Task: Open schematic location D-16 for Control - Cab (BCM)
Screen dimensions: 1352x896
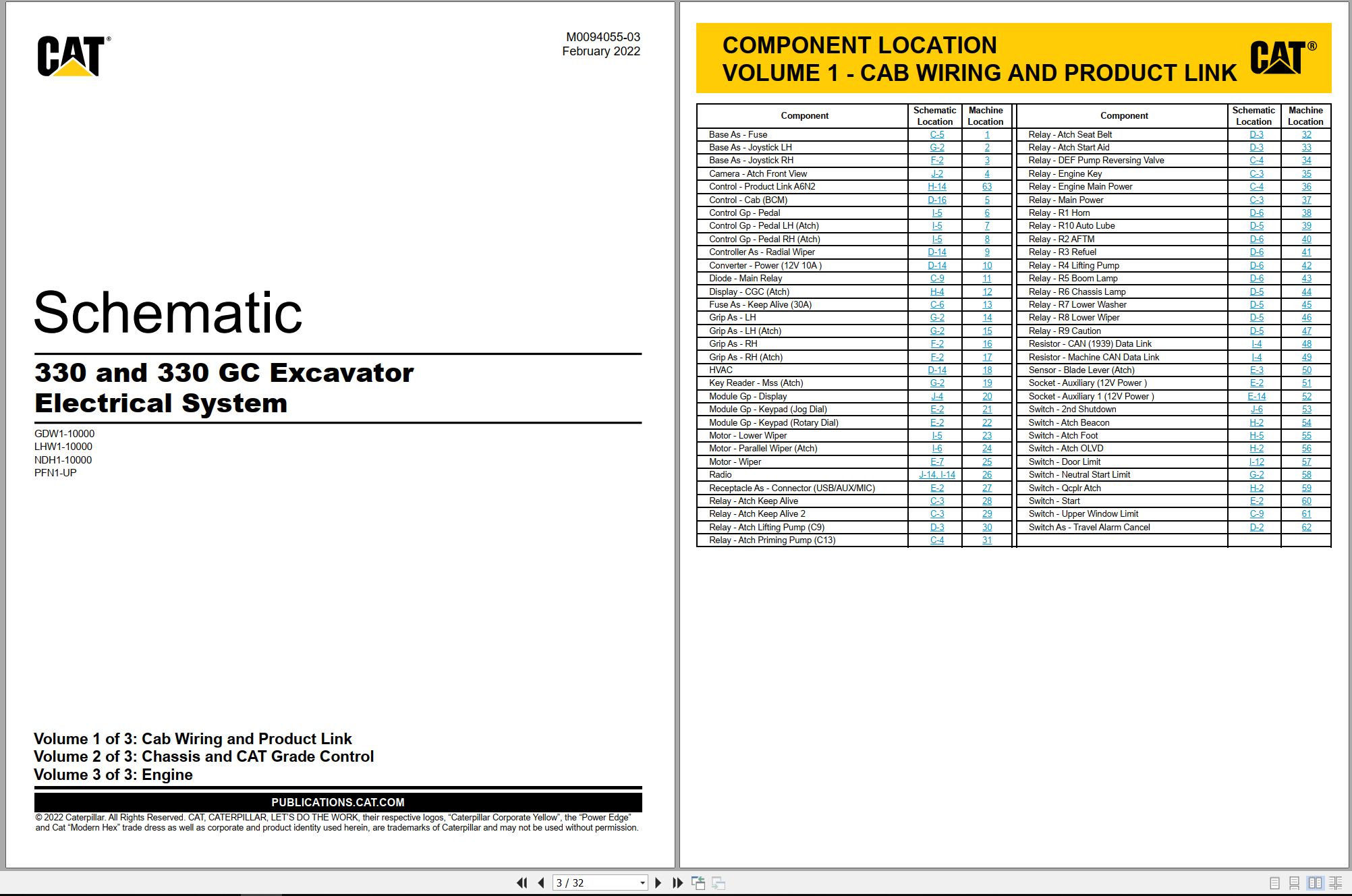Action: point(936,200)
